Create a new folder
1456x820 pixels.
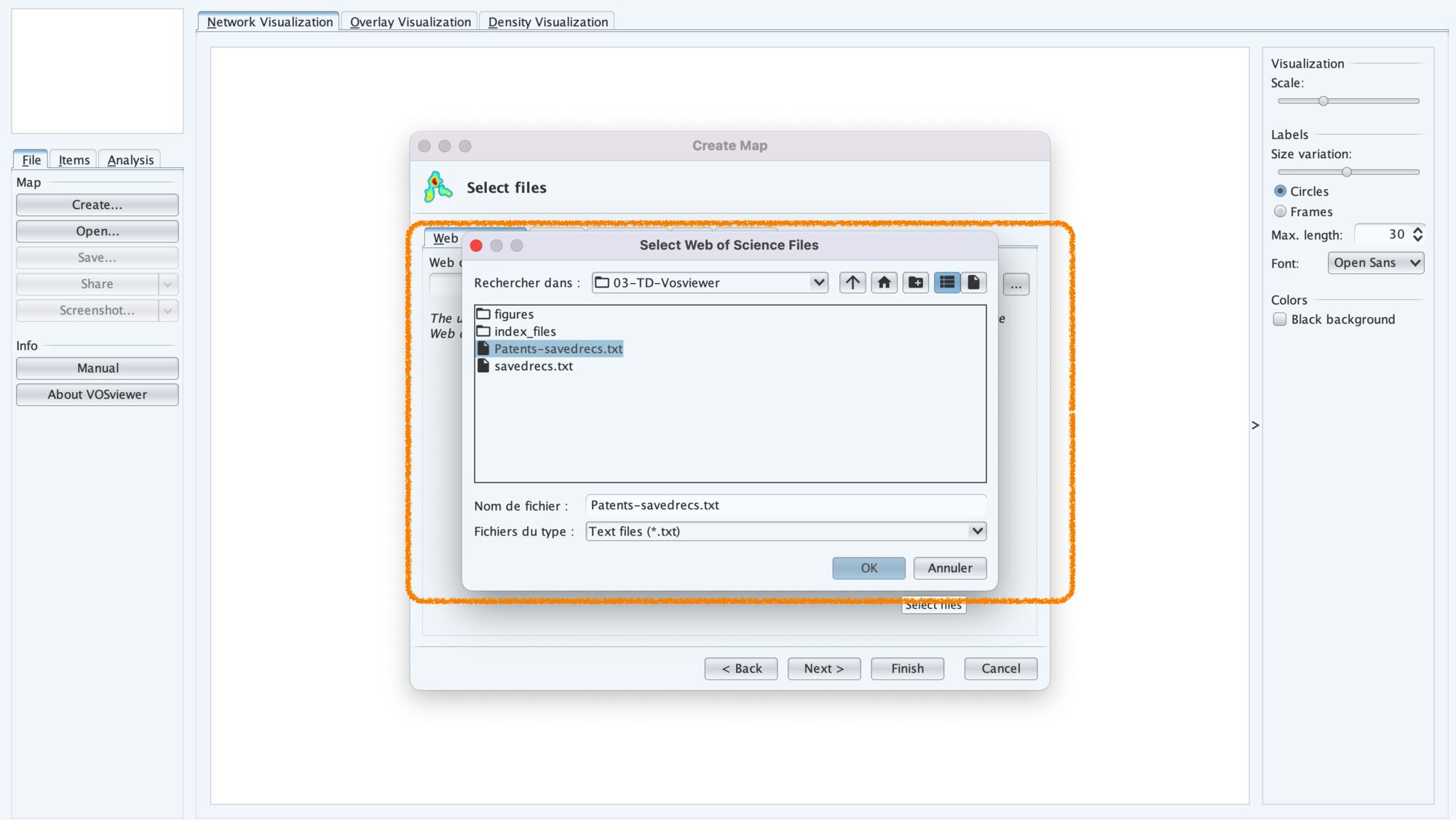coord(916,282)
